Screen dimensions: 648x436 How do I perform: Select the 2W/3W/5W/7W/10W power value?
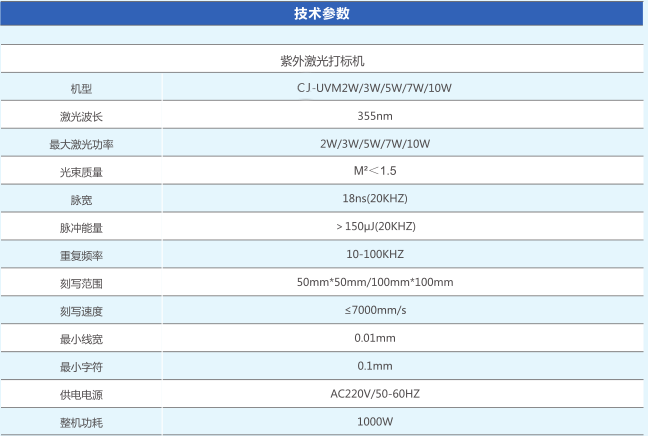[x=375, y=143]
